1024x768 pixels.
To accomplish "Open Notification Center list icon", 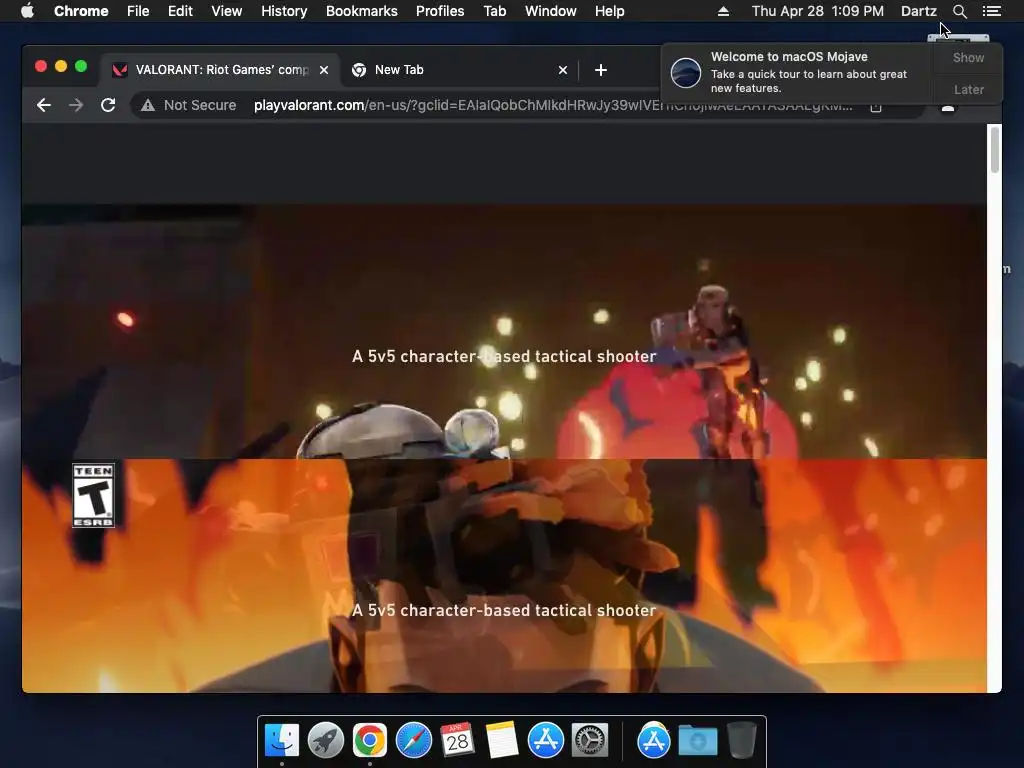I will (991, 11).
